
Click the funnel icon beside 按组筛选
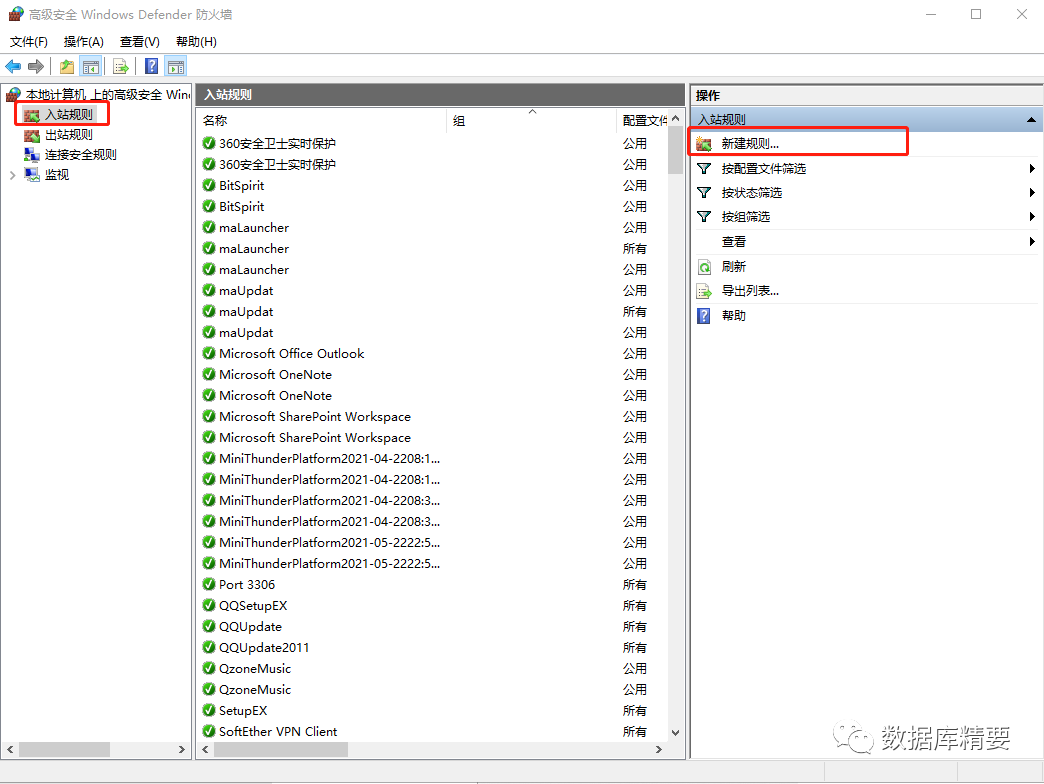click(704, 217)
